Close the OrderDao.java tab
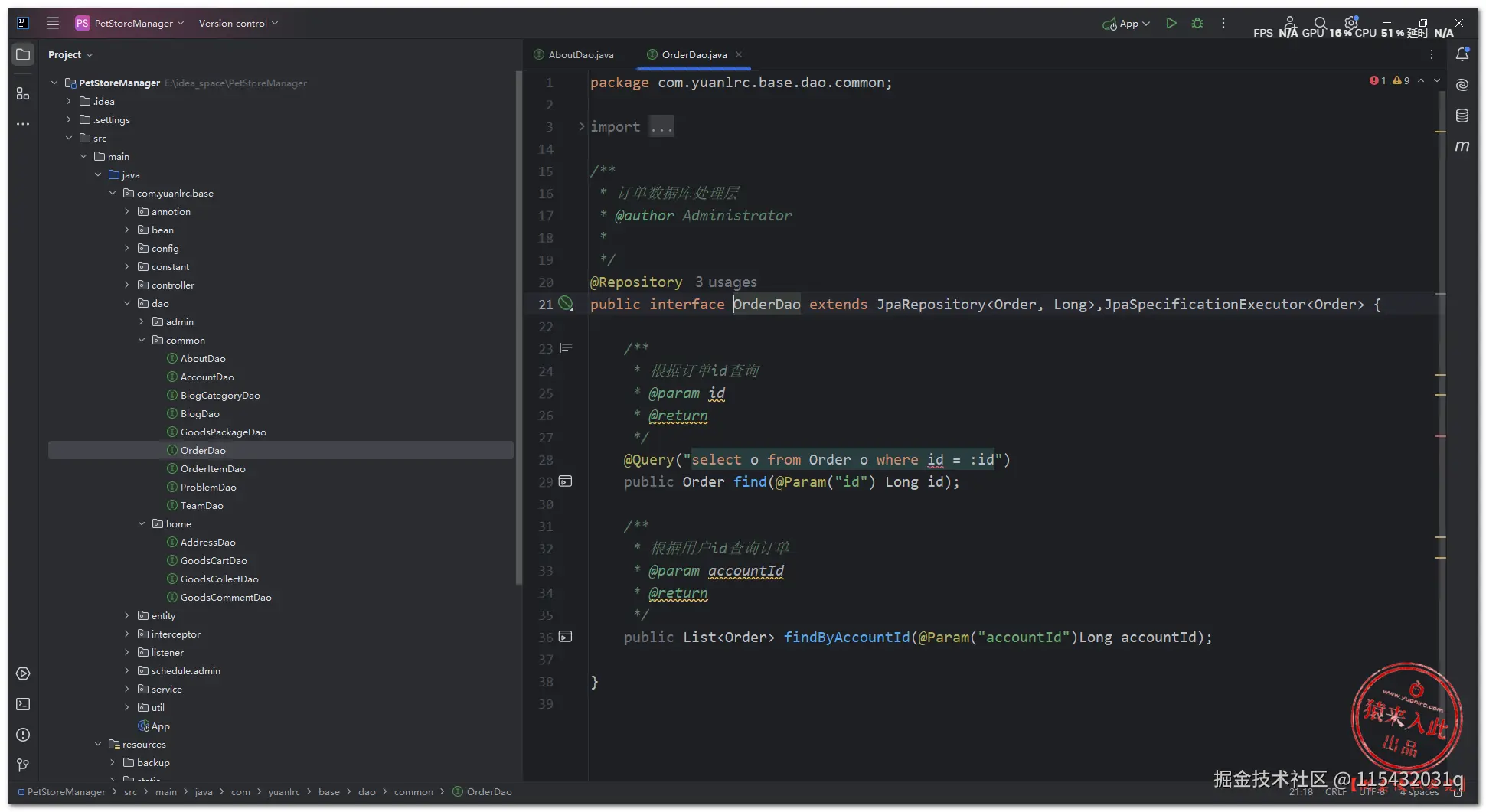 (x=739, y=54)
